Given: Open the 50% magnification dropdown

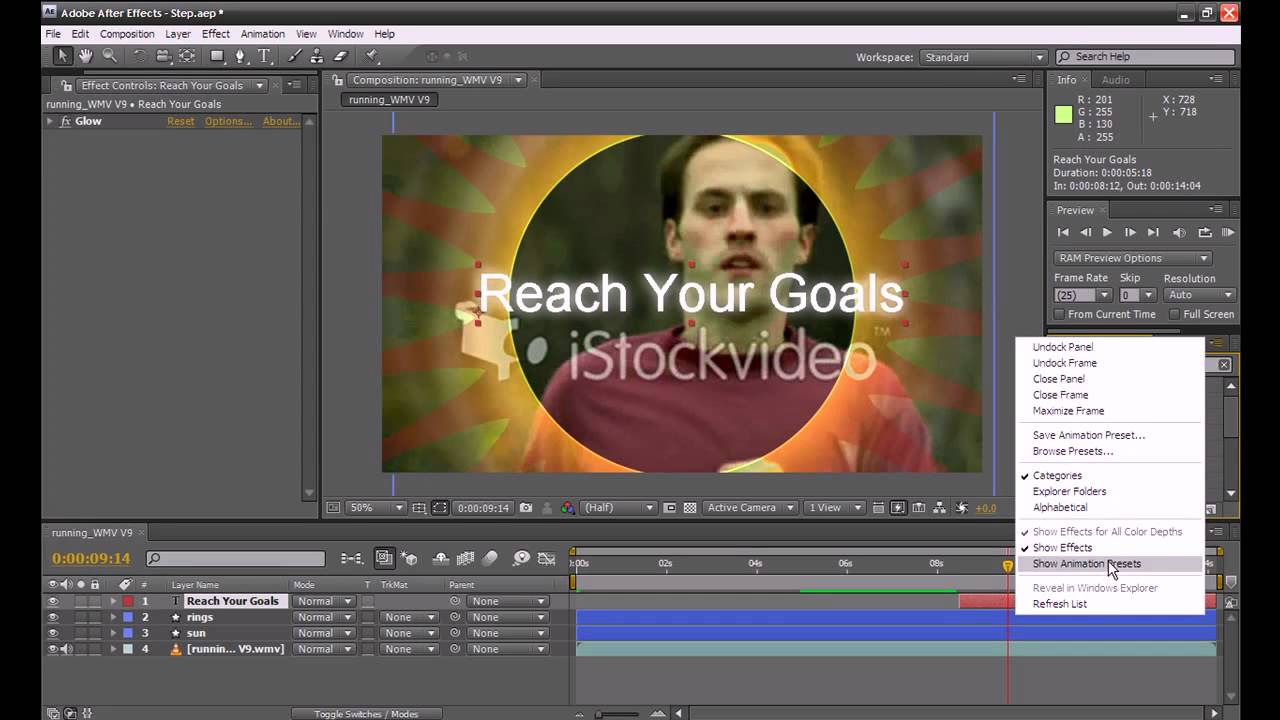Looking at the screenshot, I should (376, 508).
